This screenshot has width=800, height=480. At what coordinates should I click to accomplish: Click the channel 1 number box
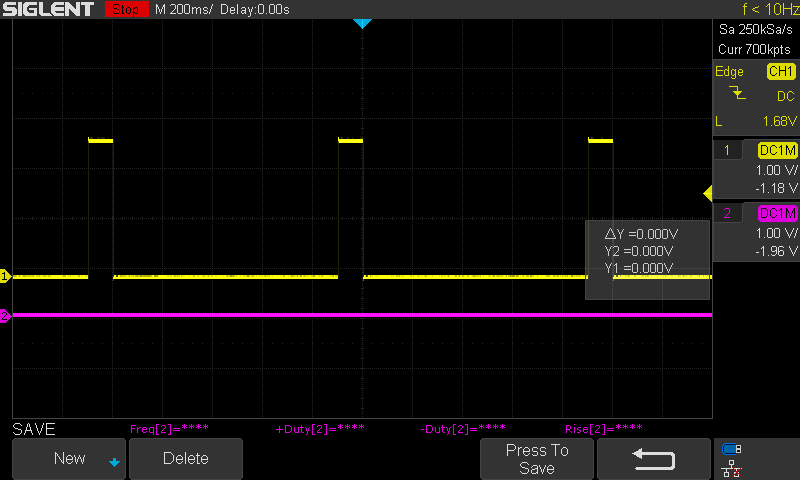[x=727, y=150]
